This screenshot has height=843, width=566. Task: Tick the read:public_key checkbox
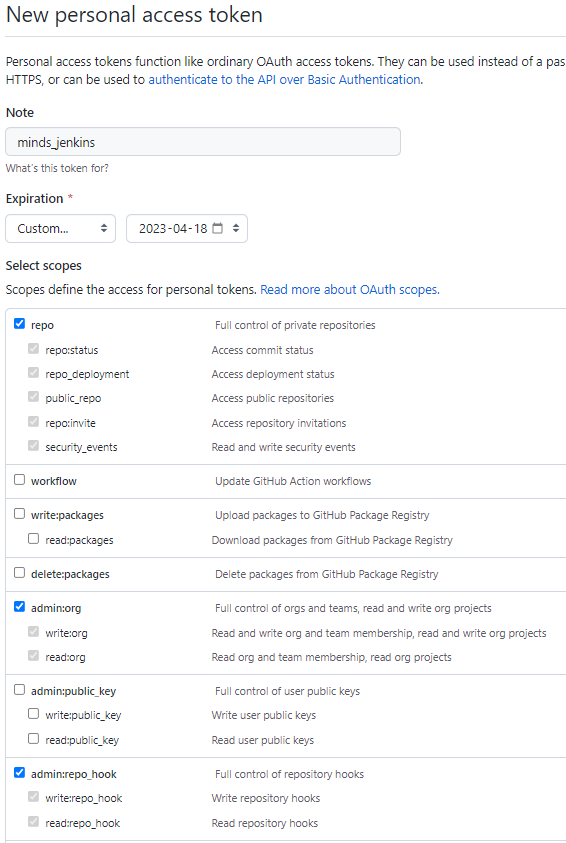33,739
